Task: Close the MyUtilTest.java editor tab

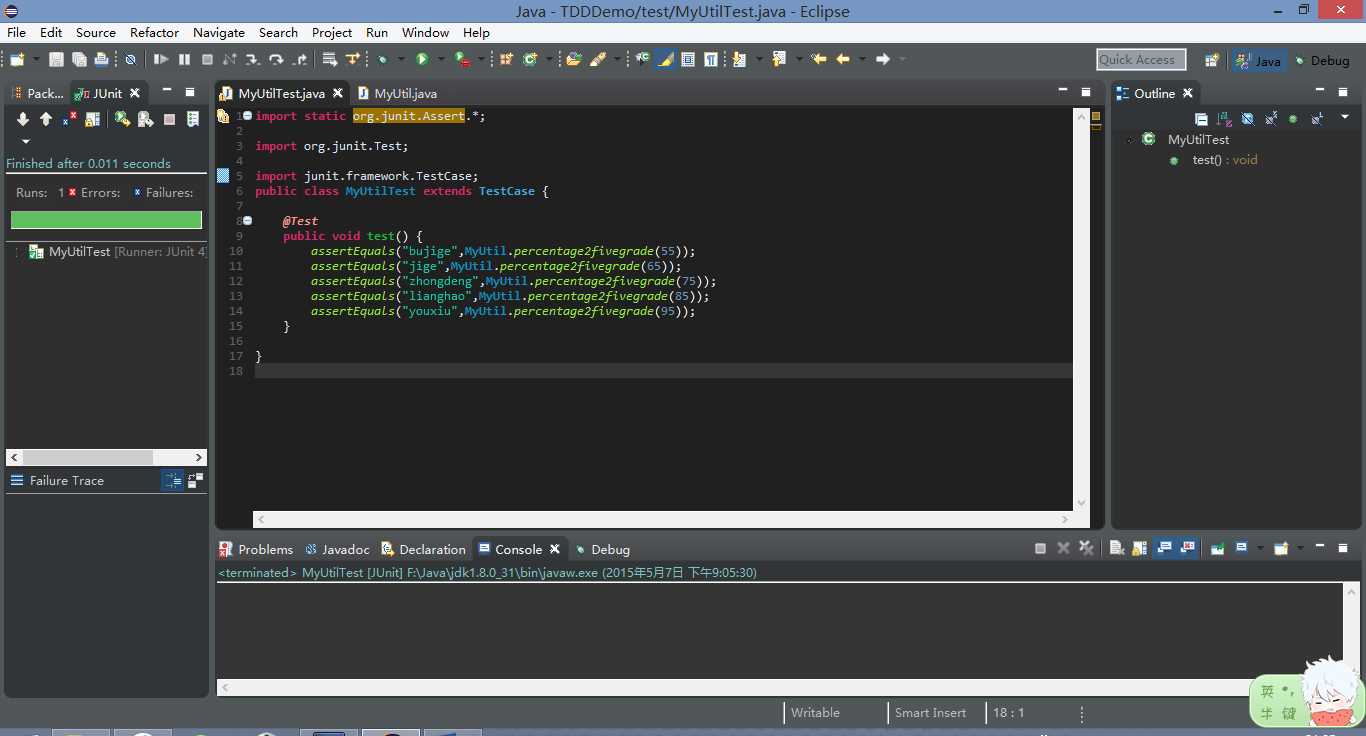Action: click(338, 93)
